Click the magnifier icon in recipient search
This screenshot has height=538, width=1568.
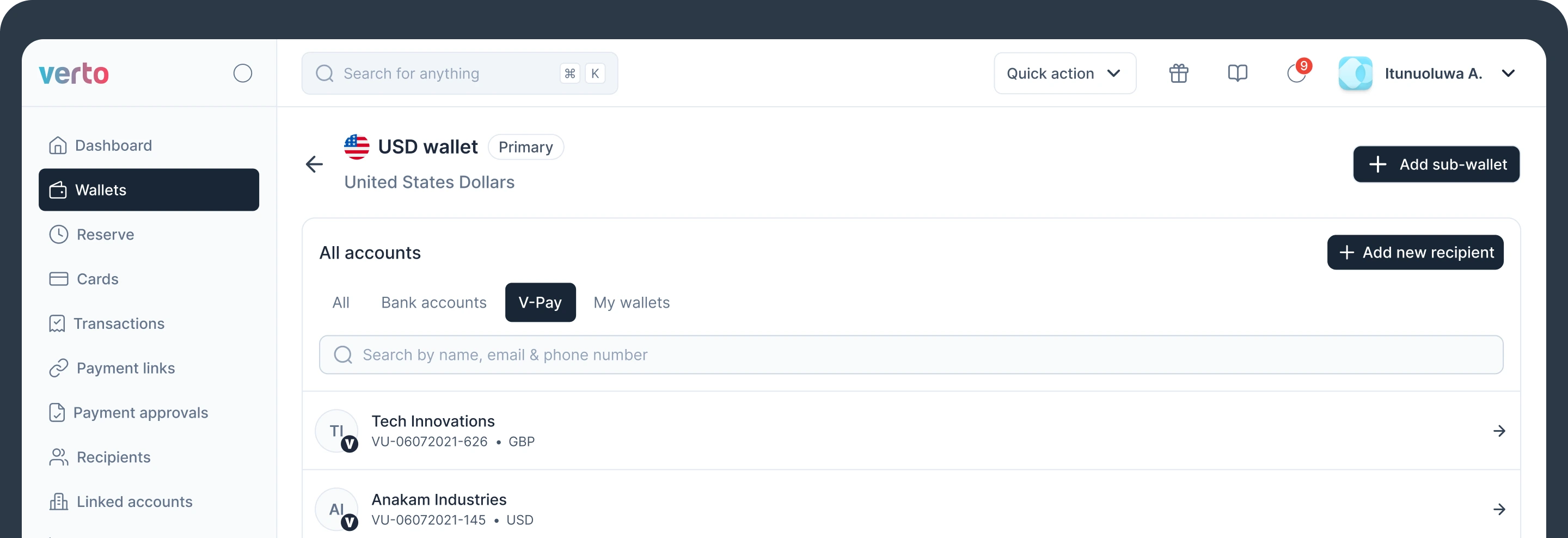click(x=344, y=355)
